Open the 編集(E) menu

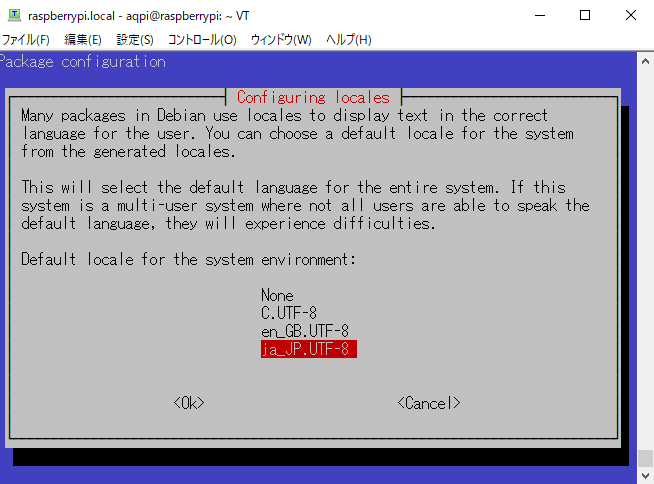[x=83, y=40]
